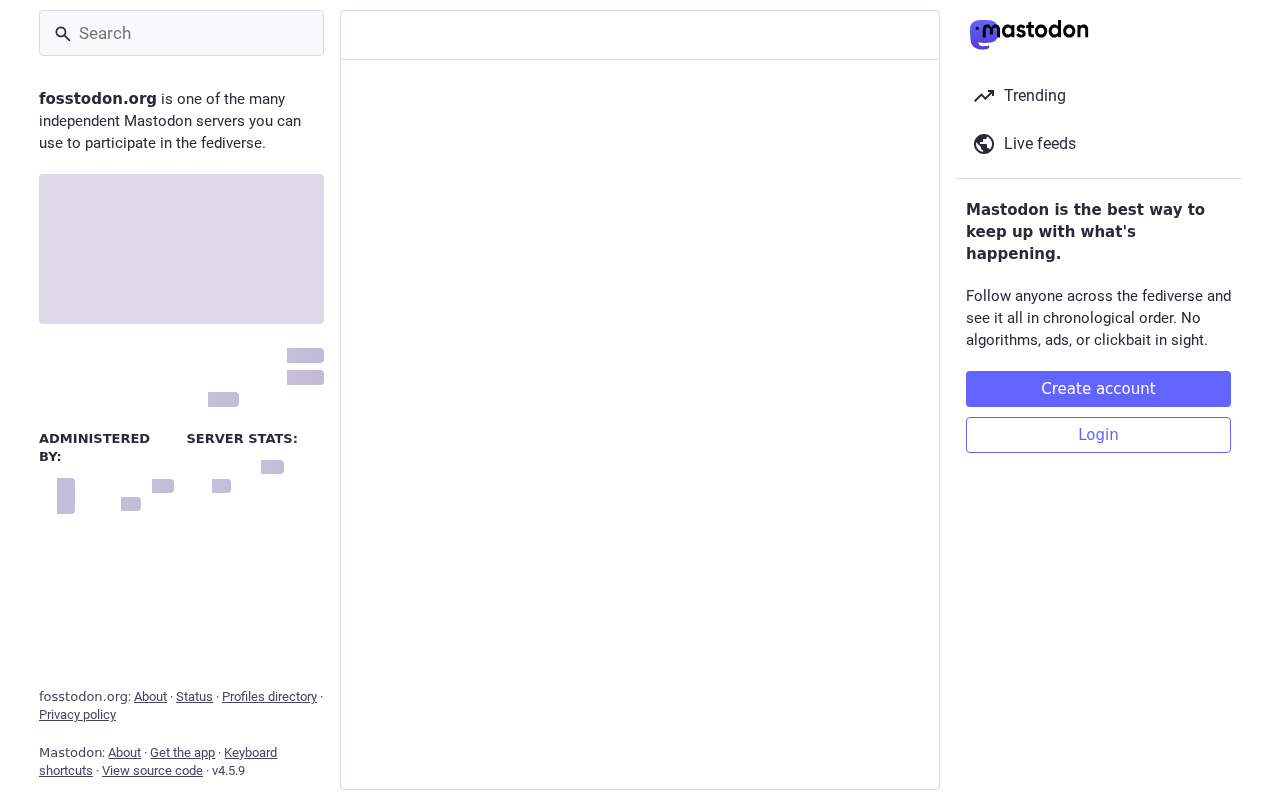The height and width of the screenshot is (800, 1280).
Task: Click the Login button
Action: (x=1098, y=435)
